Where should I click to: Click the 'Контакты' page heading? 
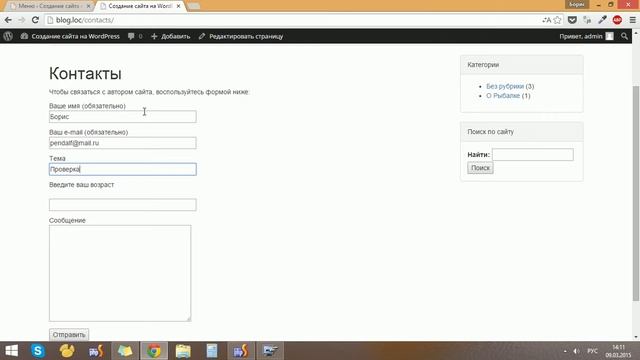point(85,73)
